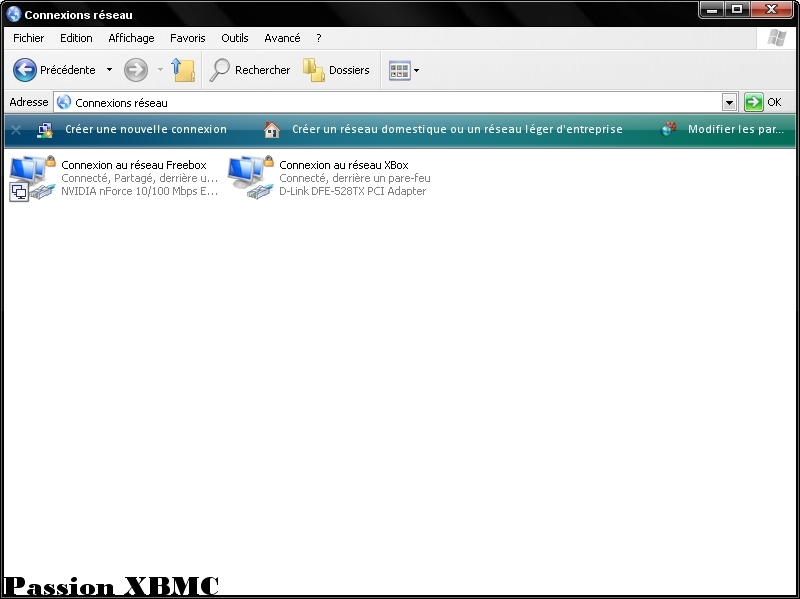Open the Affichage menu

coord(131,38)
